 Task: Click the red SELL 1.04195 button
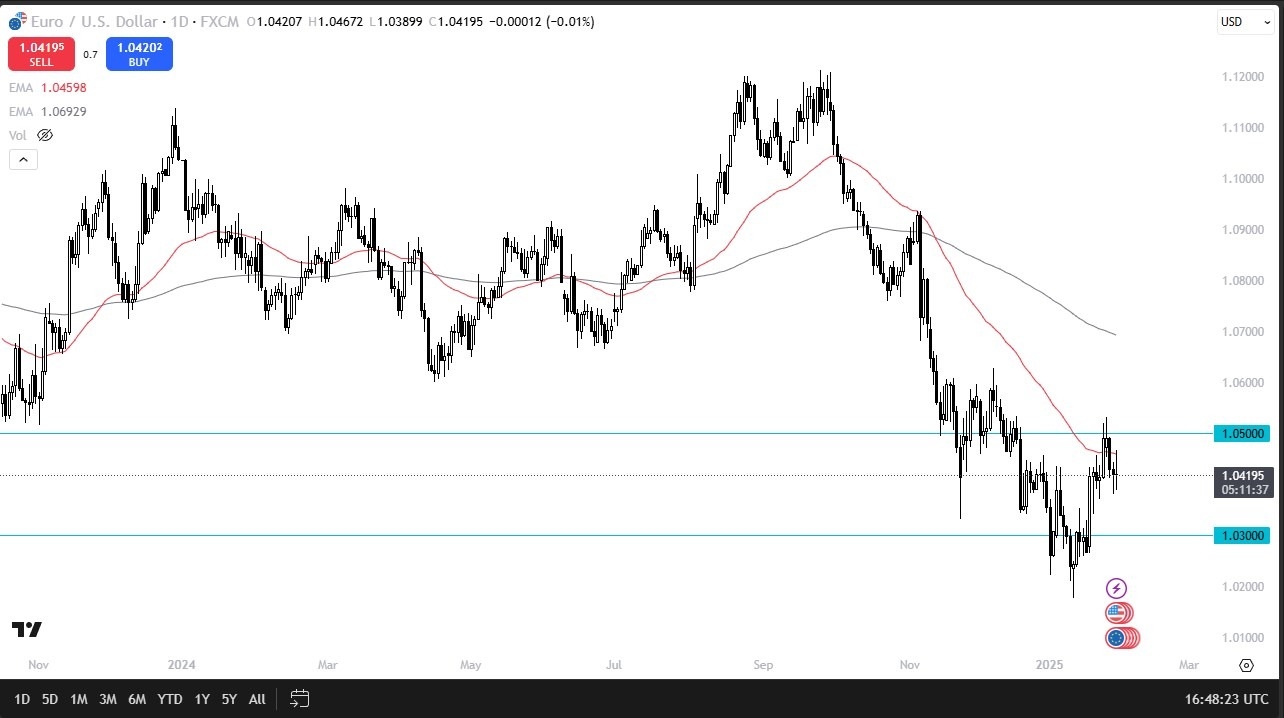pyautogui.click(x=40, y=54)
